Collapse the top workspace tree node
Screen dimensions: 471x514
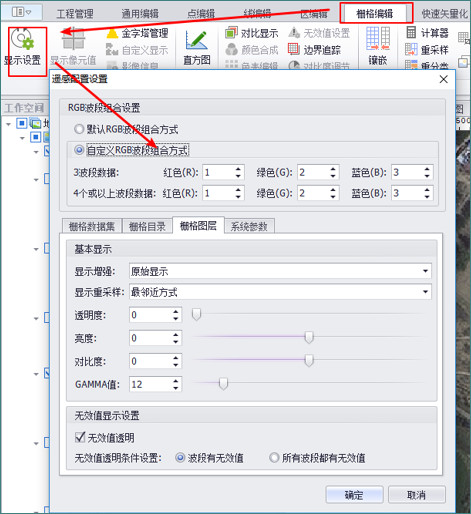pos(8,124)
